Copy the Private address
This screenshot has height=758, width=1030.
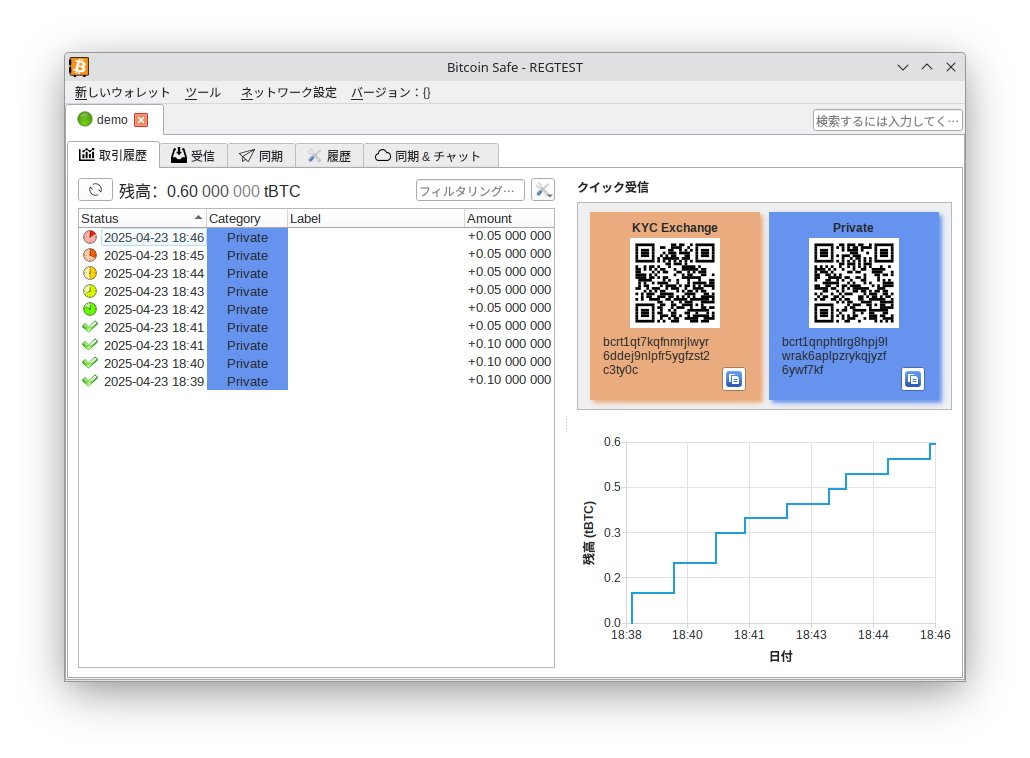tap(912, 379)
